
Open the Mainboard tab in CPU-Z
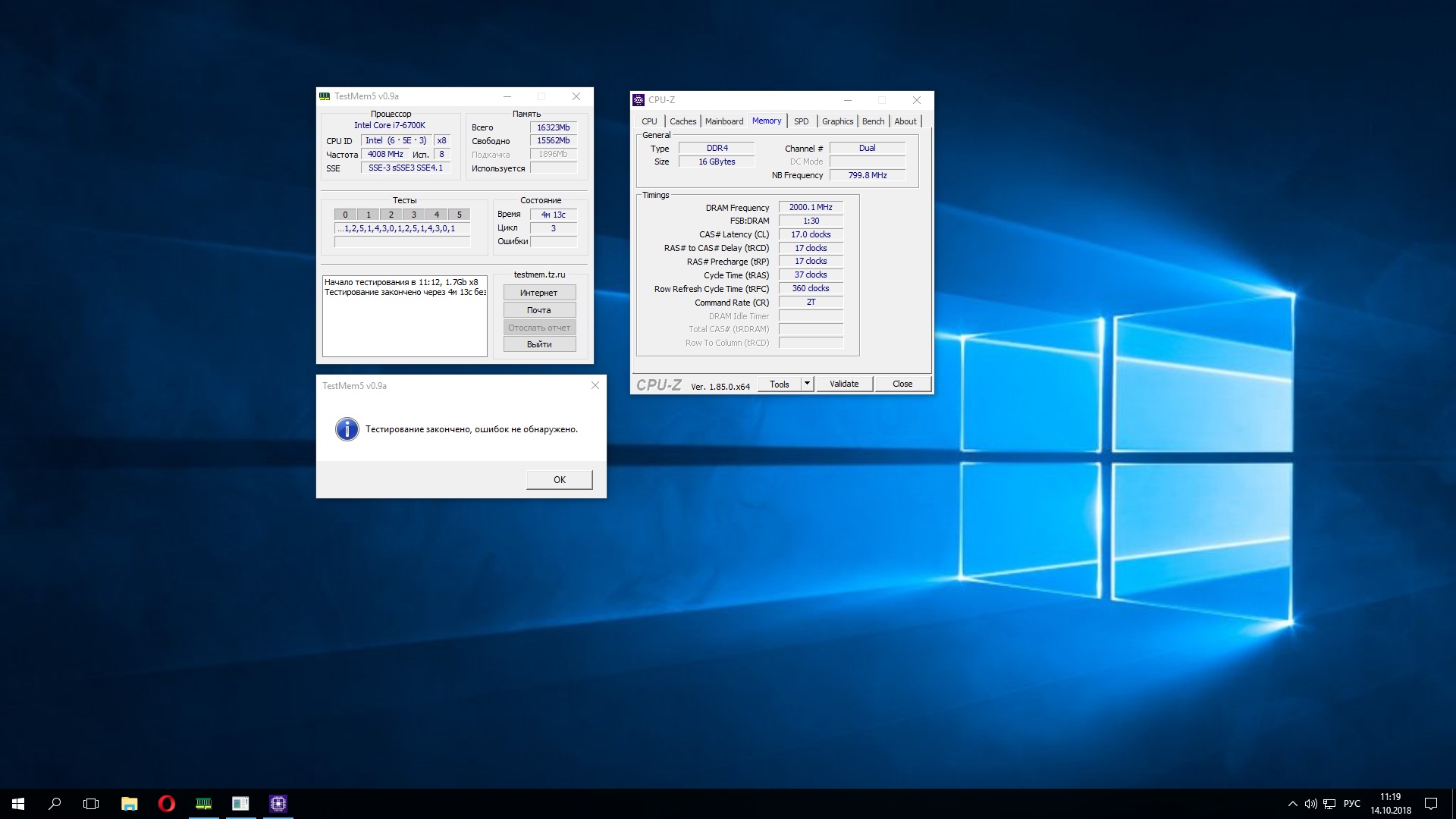723,121
